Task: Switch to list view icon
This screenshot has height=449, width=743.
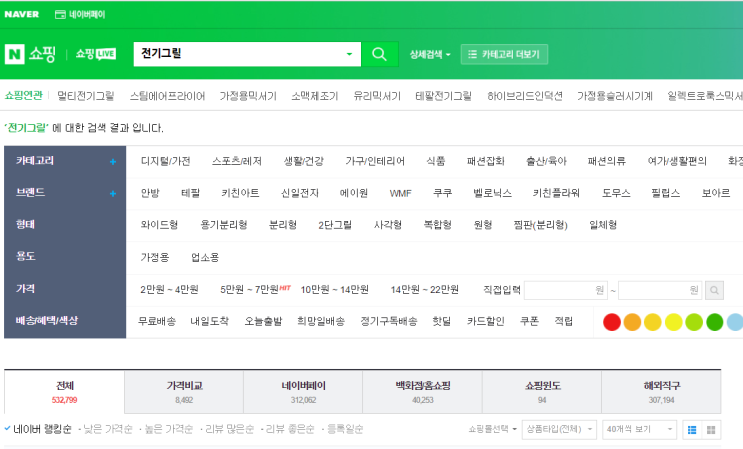Action: click(692, 430)
